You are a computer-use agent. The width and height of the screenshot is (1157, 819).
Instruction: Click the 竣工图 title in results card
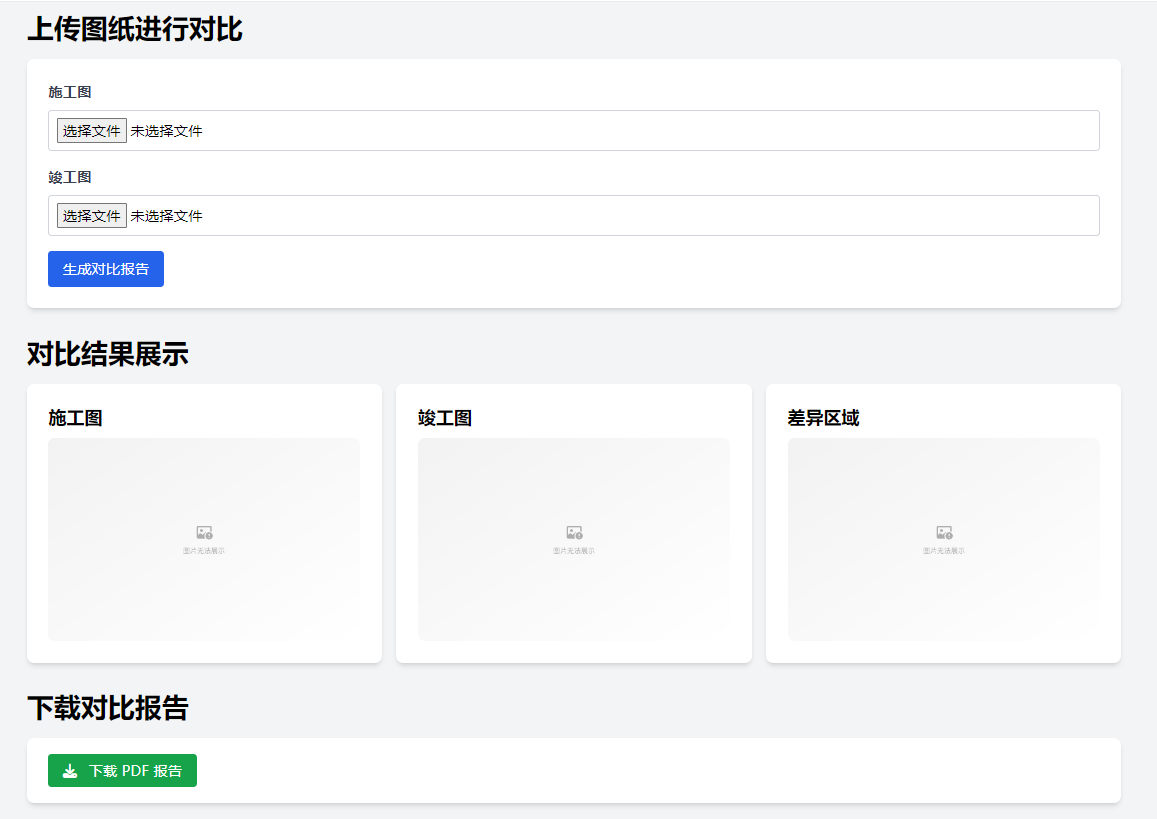pos(445,418)
